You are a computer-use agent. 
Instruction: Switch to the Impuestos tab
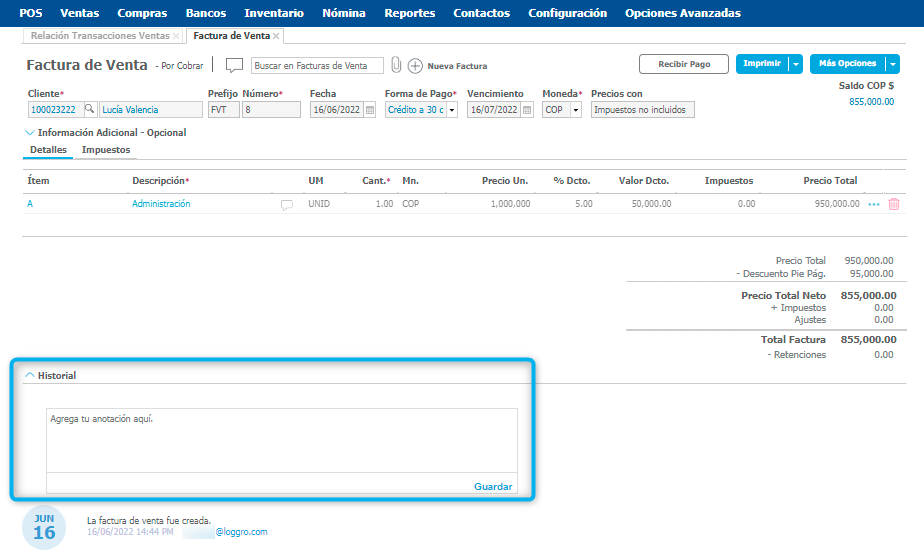tap(106, 150)
